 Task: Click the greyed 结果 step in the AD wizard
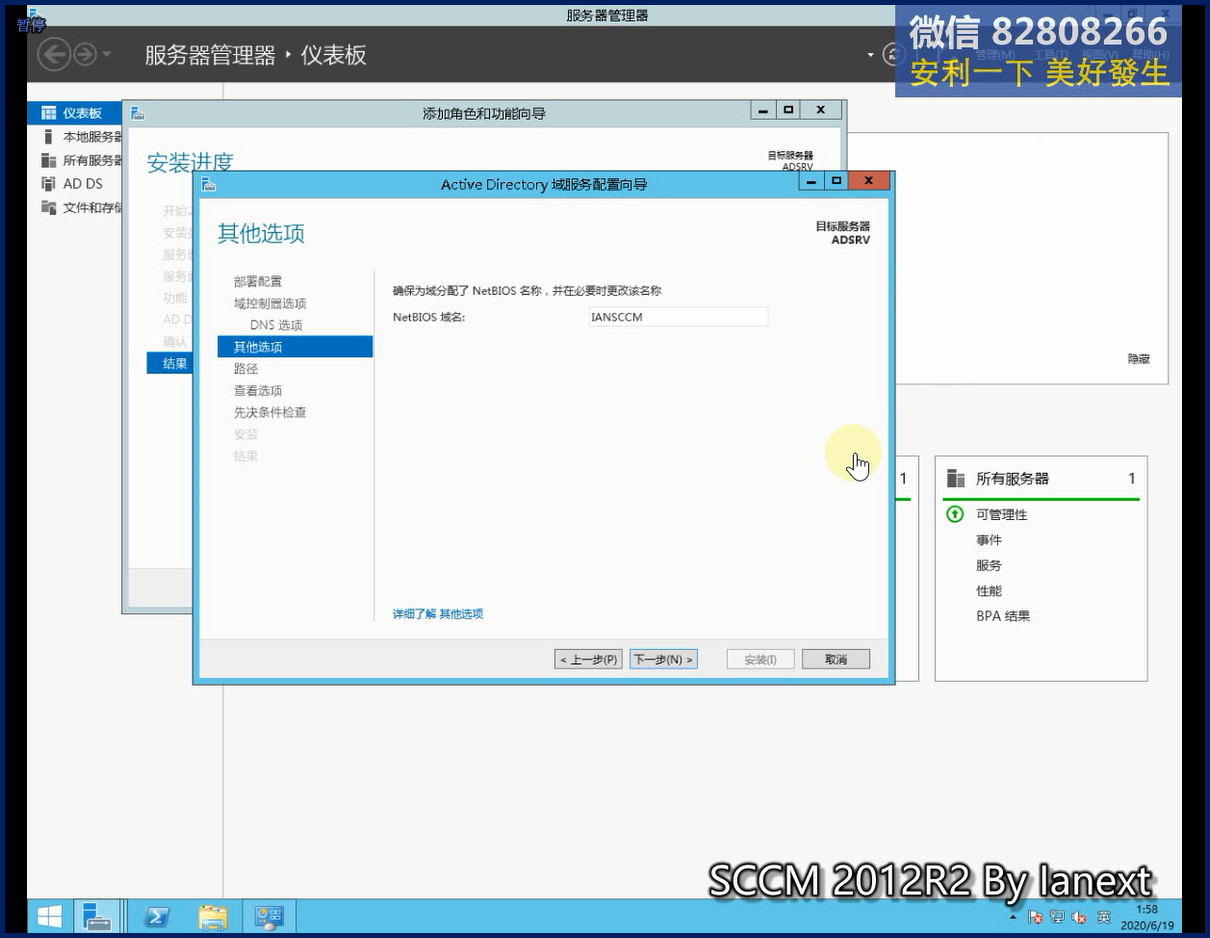tap(246, 456)
